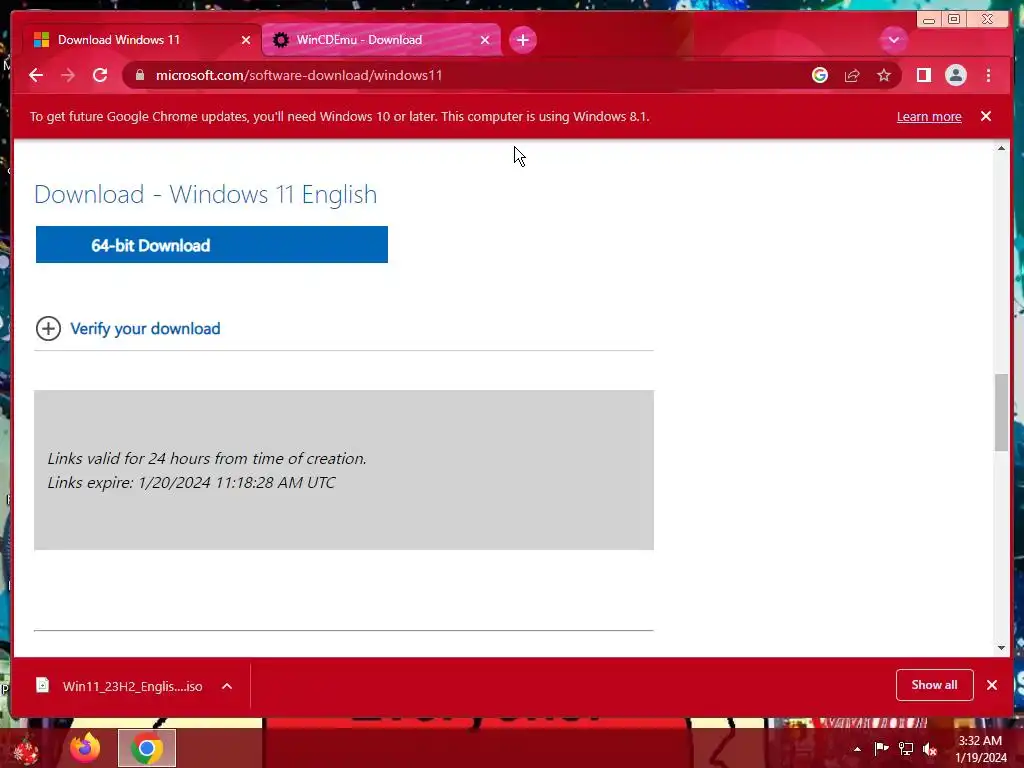This screenshot has width=1024, height=768.
Task: Open the Chrome profile menu
Action: tap(955, 75)
